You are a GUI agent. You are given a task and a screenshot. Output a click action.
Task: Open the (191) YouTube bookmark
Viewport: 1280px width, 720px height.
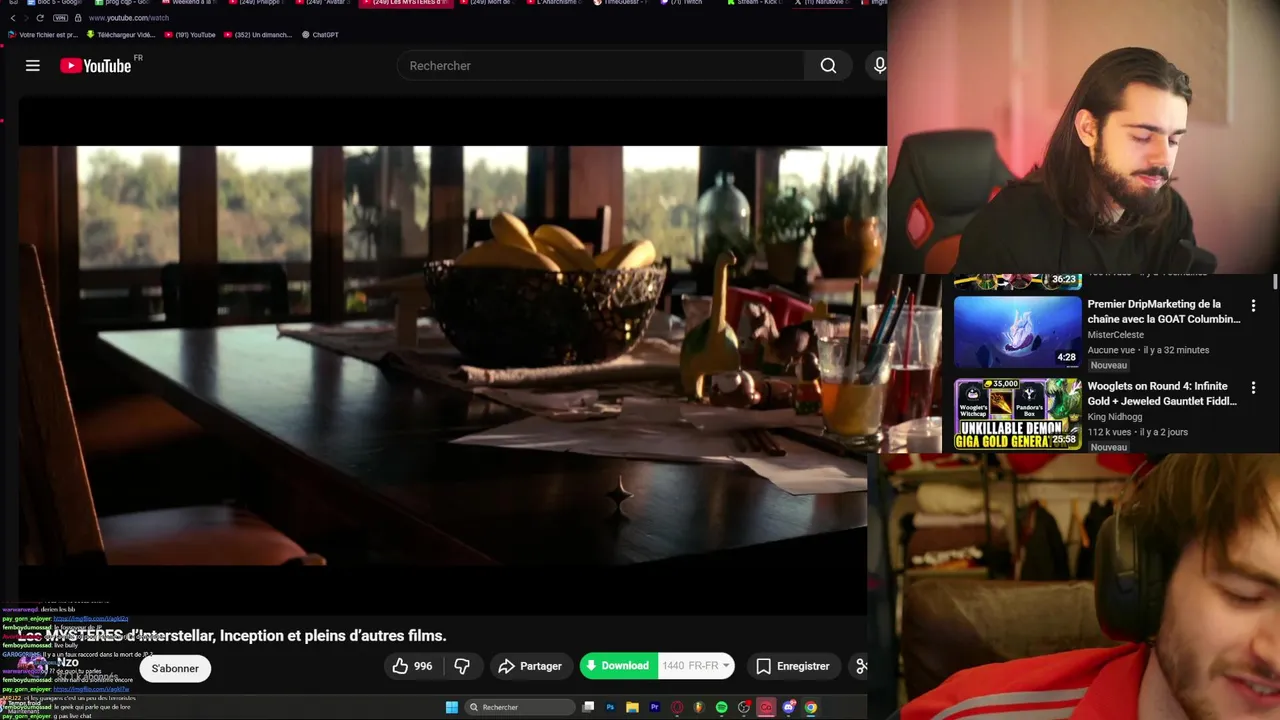pyautogui.click(x=190, y=35)
